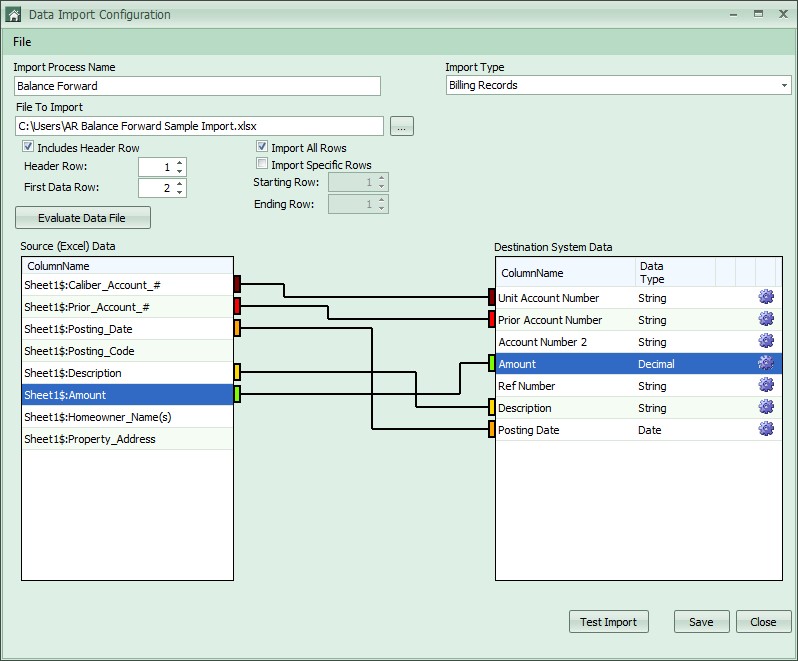The width and height of the screenshot is (798, 661).
Task: Click gear icon for Unit Account Number row
Action: pyautogui.click(x=766, y=297)
